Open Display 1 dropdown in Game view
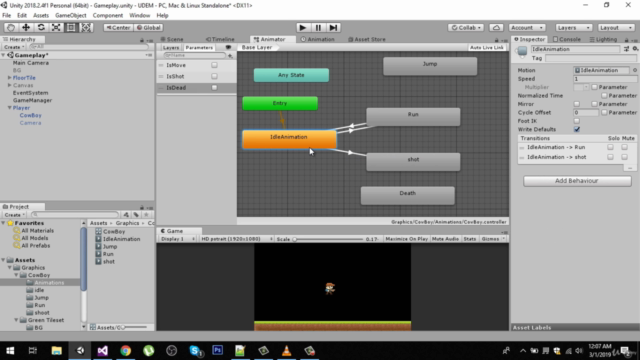Viewport: 640px width, 360px height. (x=177, y=239)
